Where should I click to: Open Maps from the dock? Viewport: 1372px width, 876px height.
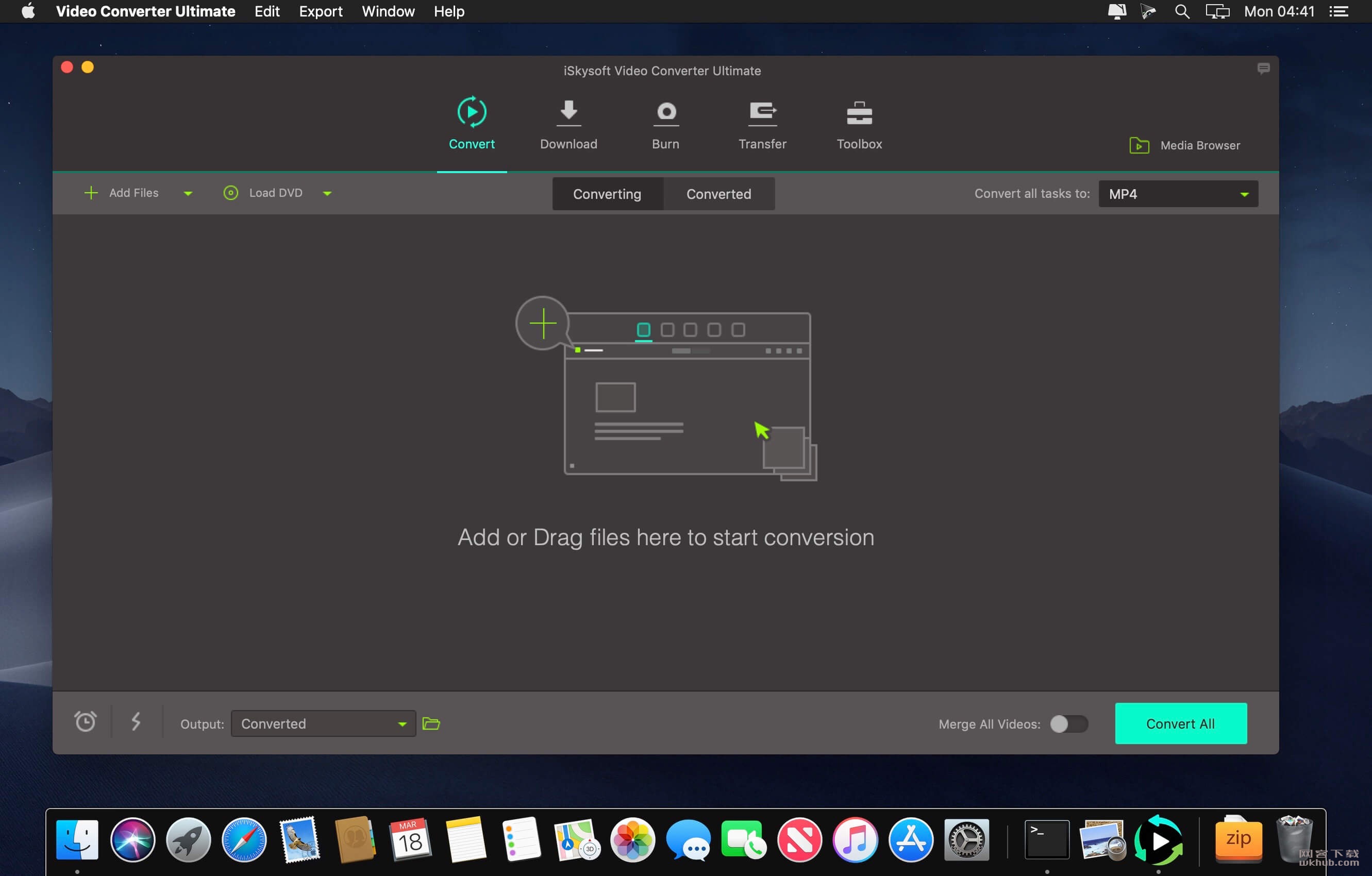[577, 839]
